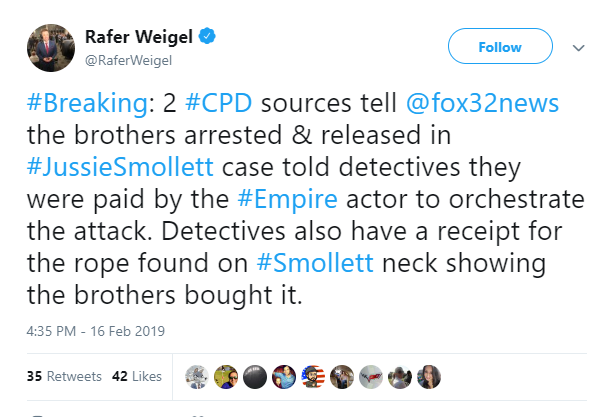Visit the @fox32news mention
This screenshot has height=417, width=610.
[482, 103]
